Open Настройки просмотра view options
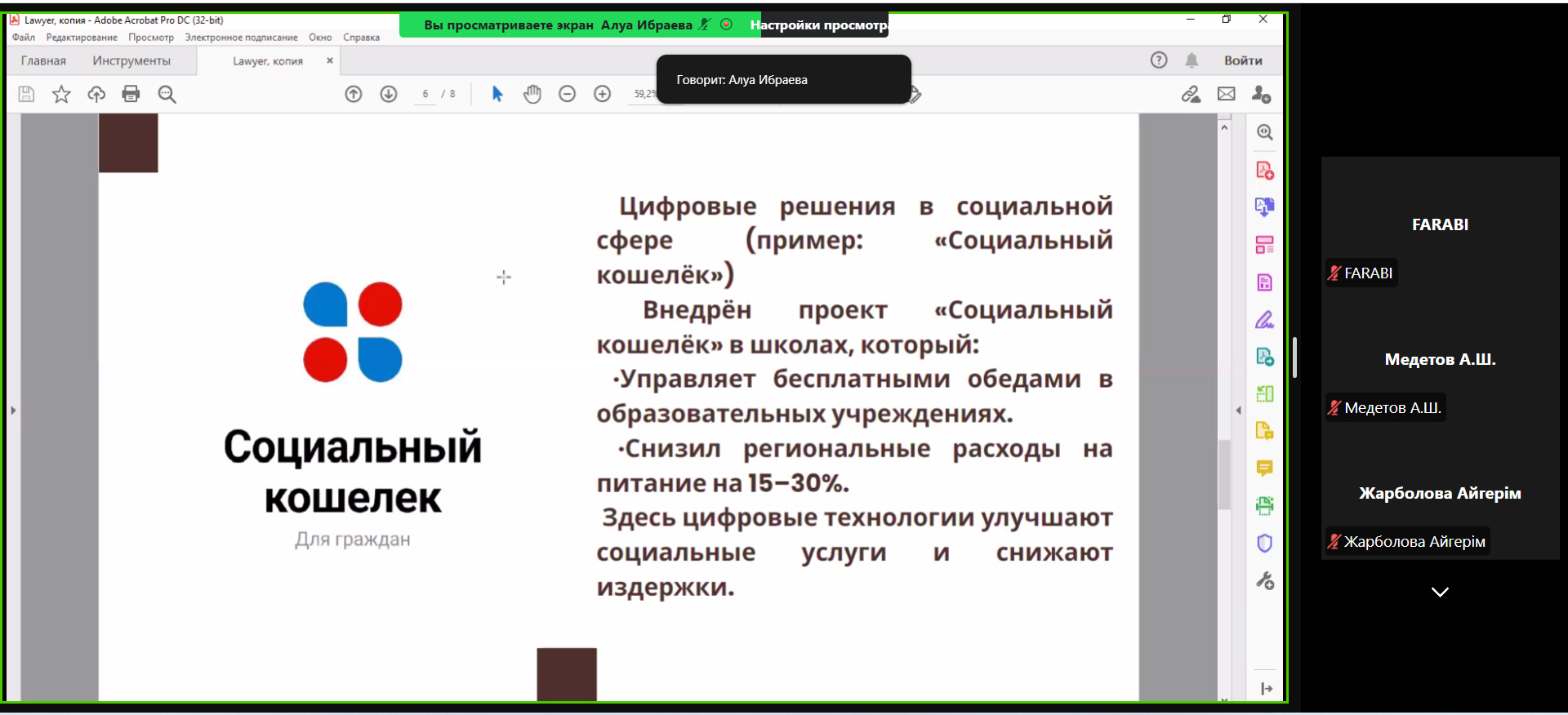 point(819,25)
